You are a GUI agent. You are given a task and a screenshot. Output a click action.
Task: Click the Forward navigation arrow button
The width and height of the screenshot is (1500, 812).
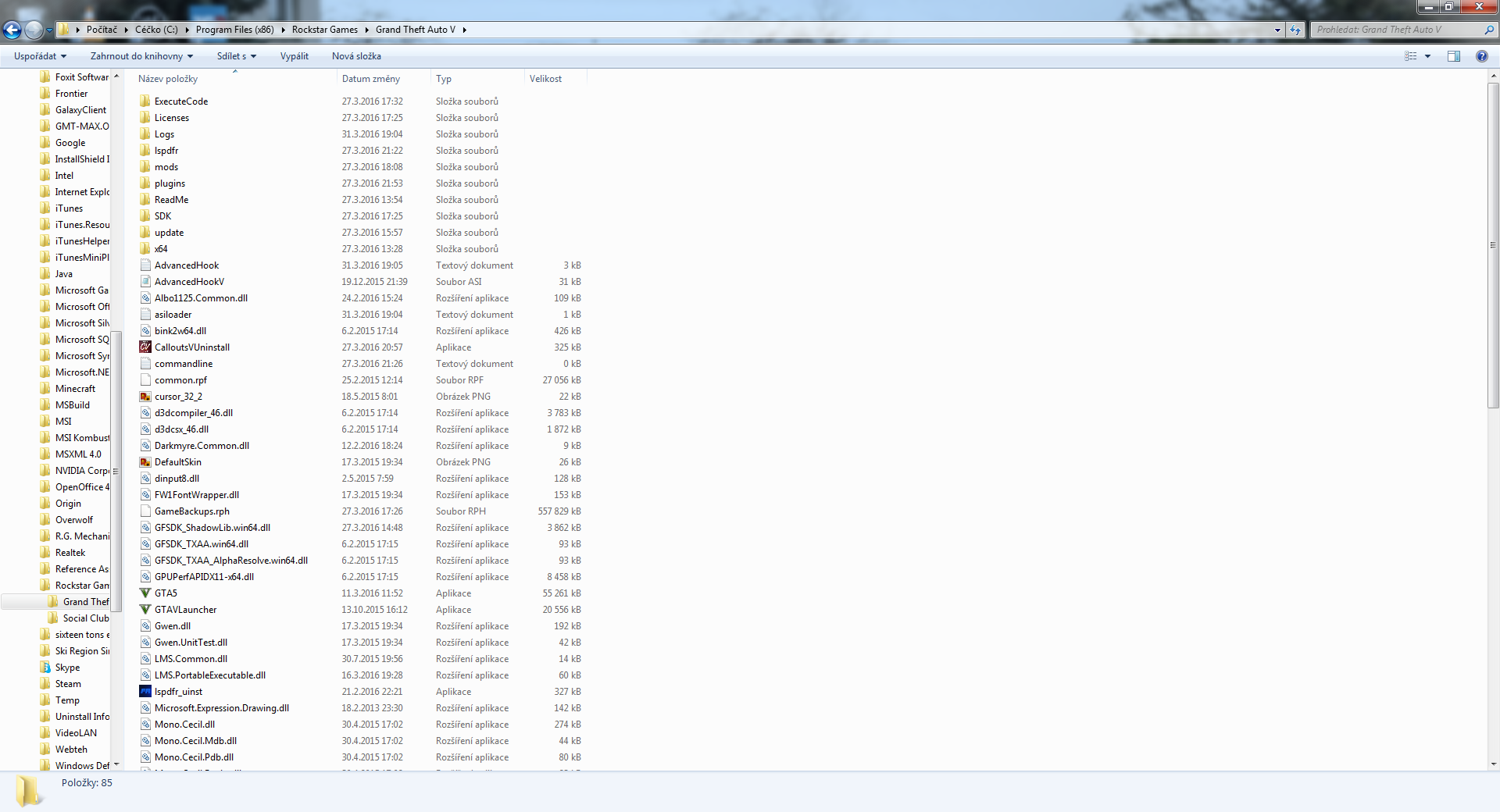tap(34, 30)
